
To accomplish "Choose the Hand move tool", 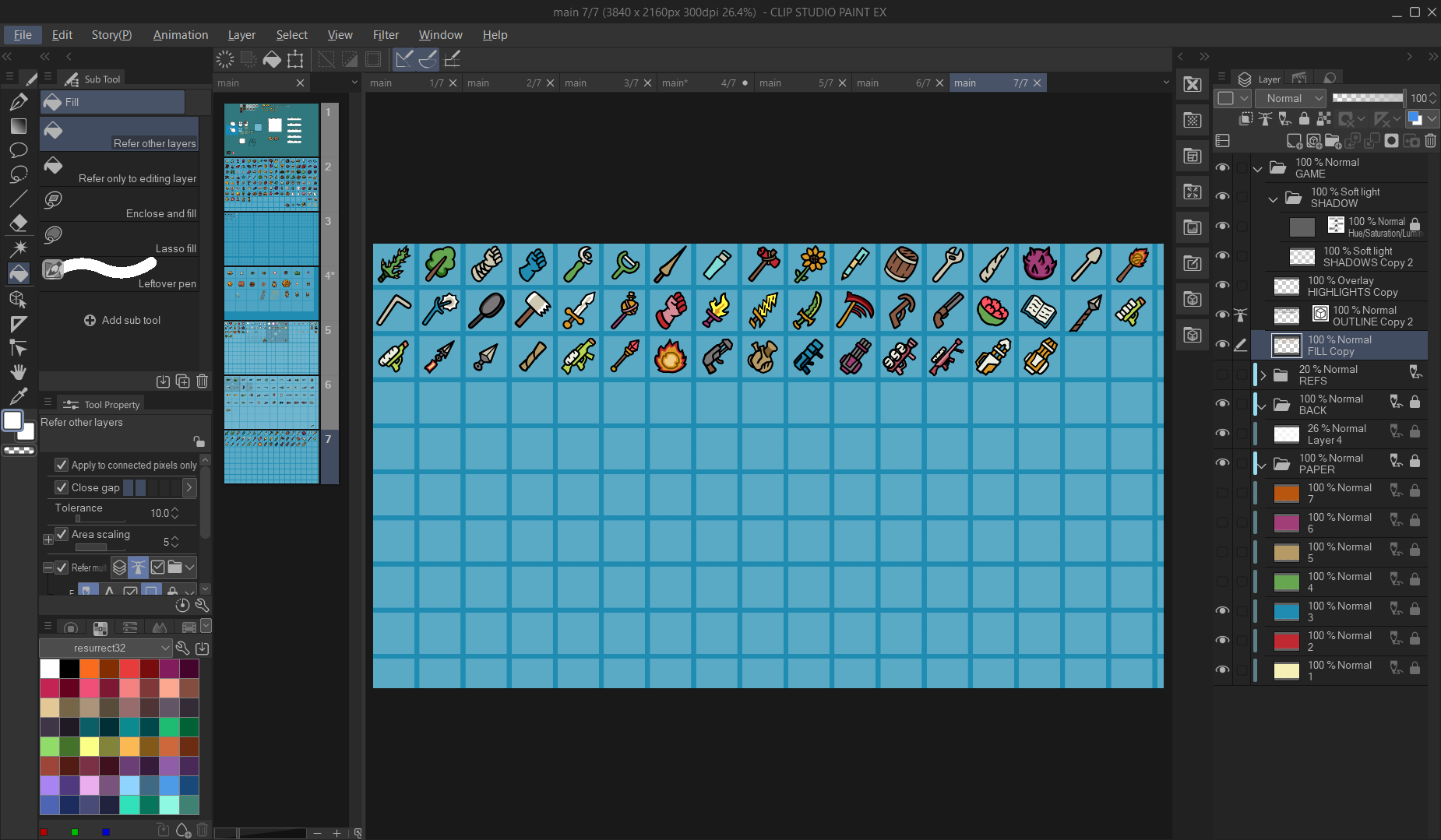I will tap(19, 371).
